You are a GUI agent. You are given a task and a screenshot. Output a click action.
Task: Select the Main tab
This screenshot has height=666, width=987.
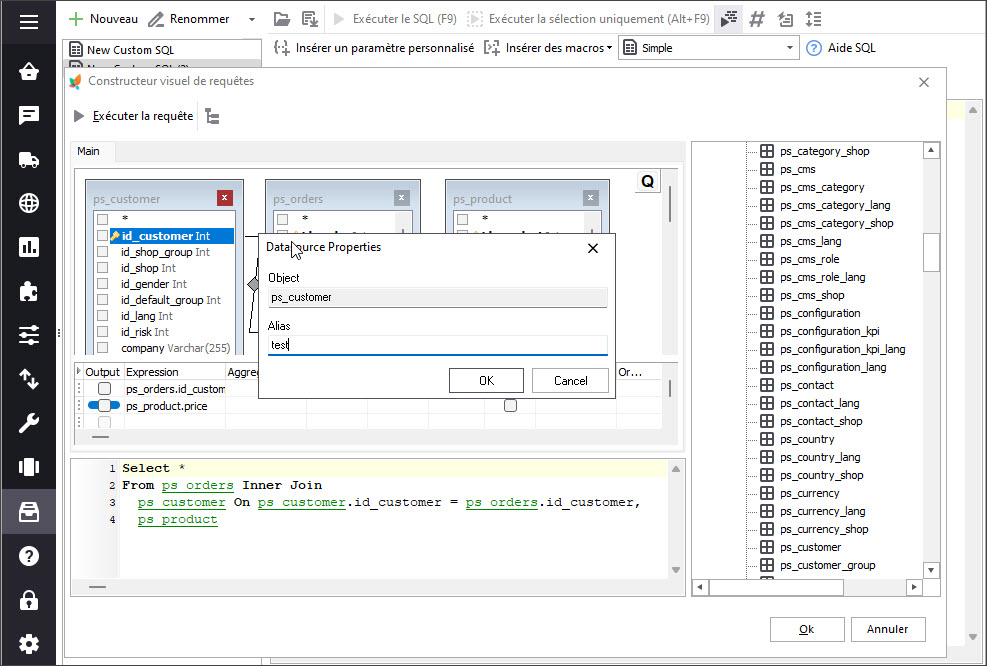click(x=88, y=151)
